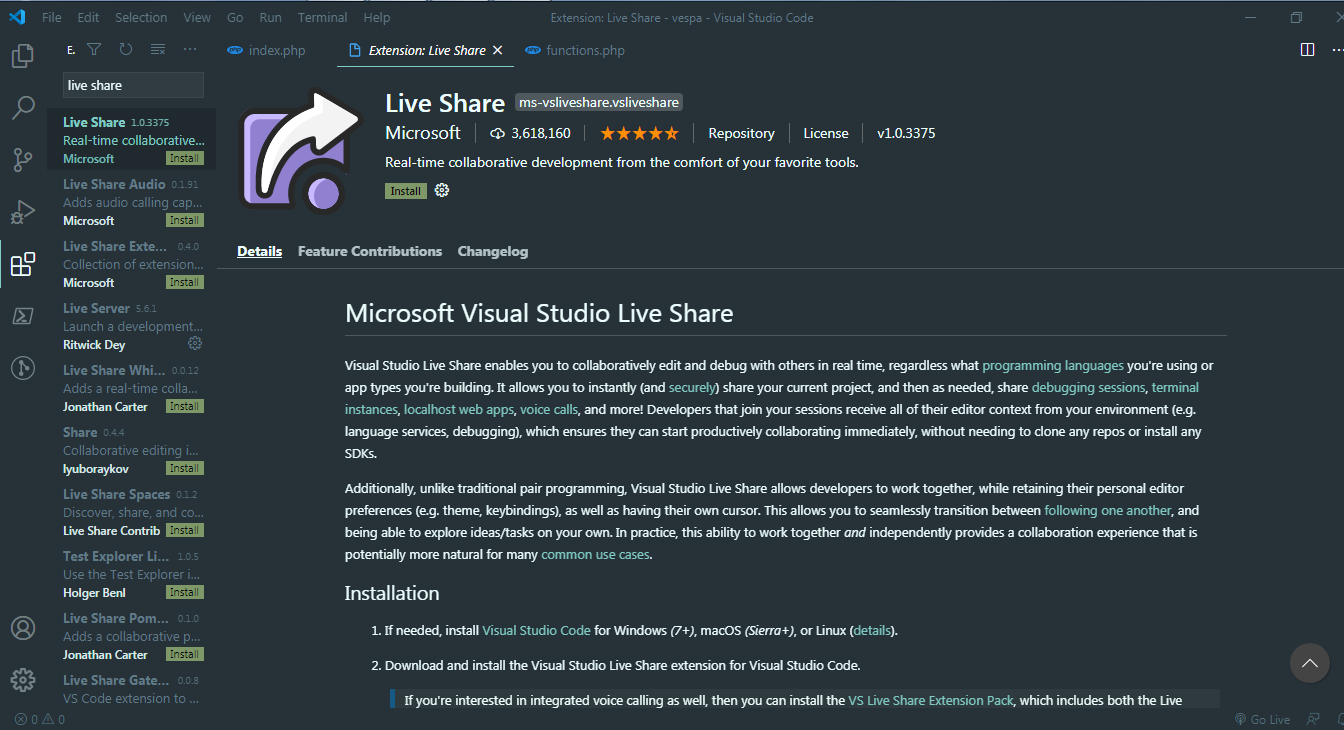This screenshot has height=730, width=1344.
Task: Open the 'voice calls' link
Action: [x=549, y=409]
